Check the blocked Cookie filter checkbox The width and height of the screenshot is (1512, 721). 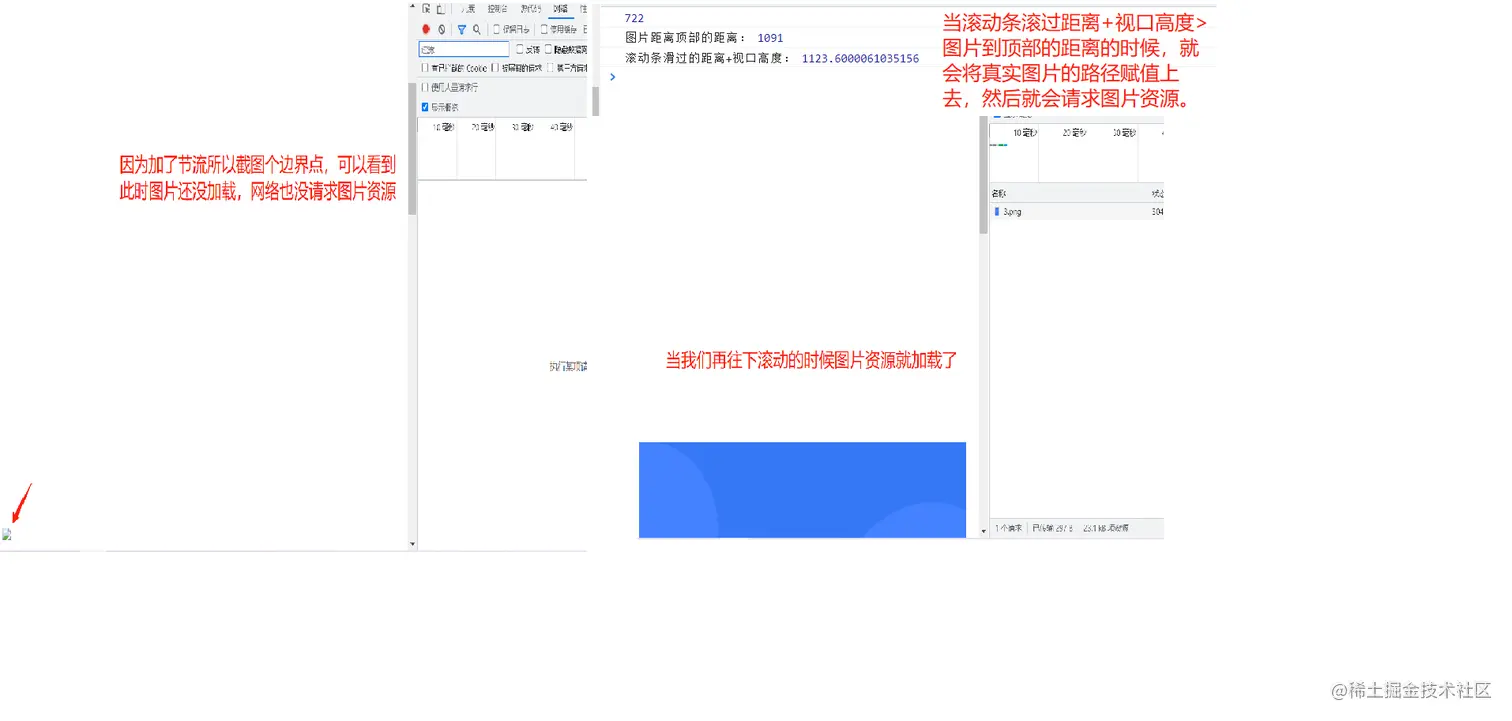coord(425,68)
